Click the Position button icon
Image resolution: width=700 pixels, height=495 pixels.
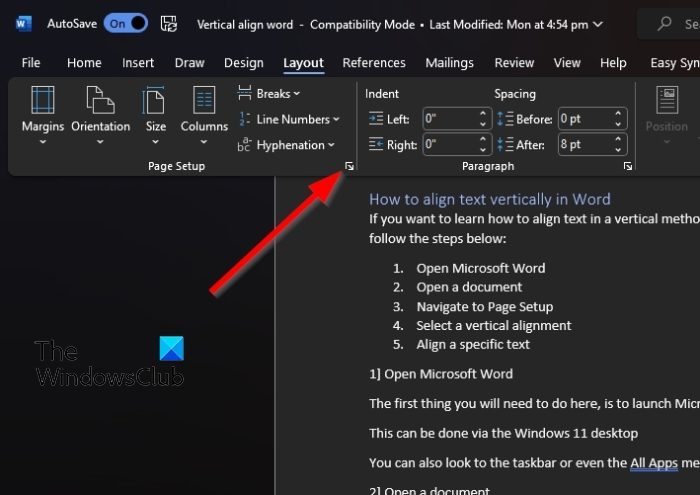point(667,100)
